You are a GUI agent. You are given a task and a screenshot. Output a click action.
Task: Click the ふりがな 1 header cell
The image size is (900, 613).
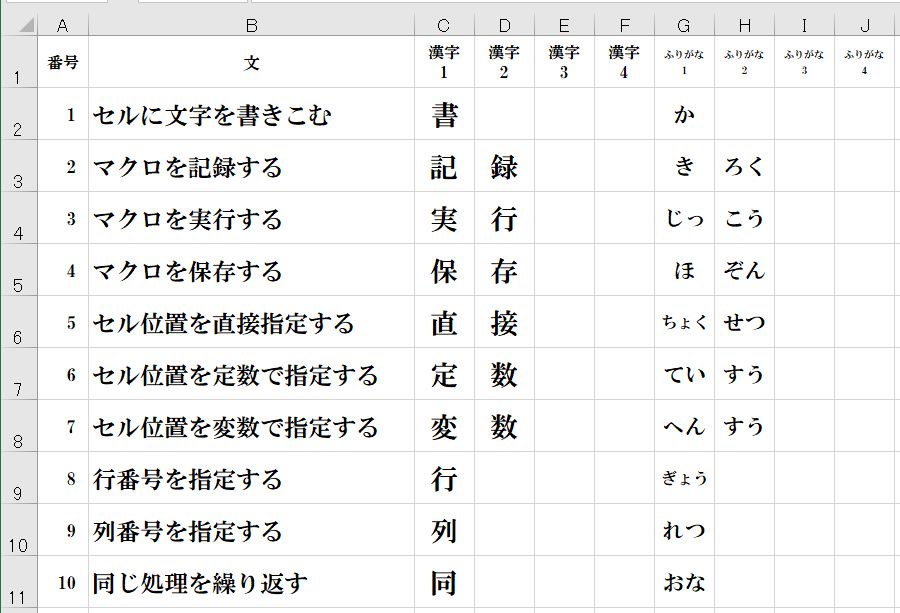pyautogui.click(x=684, y=62)
